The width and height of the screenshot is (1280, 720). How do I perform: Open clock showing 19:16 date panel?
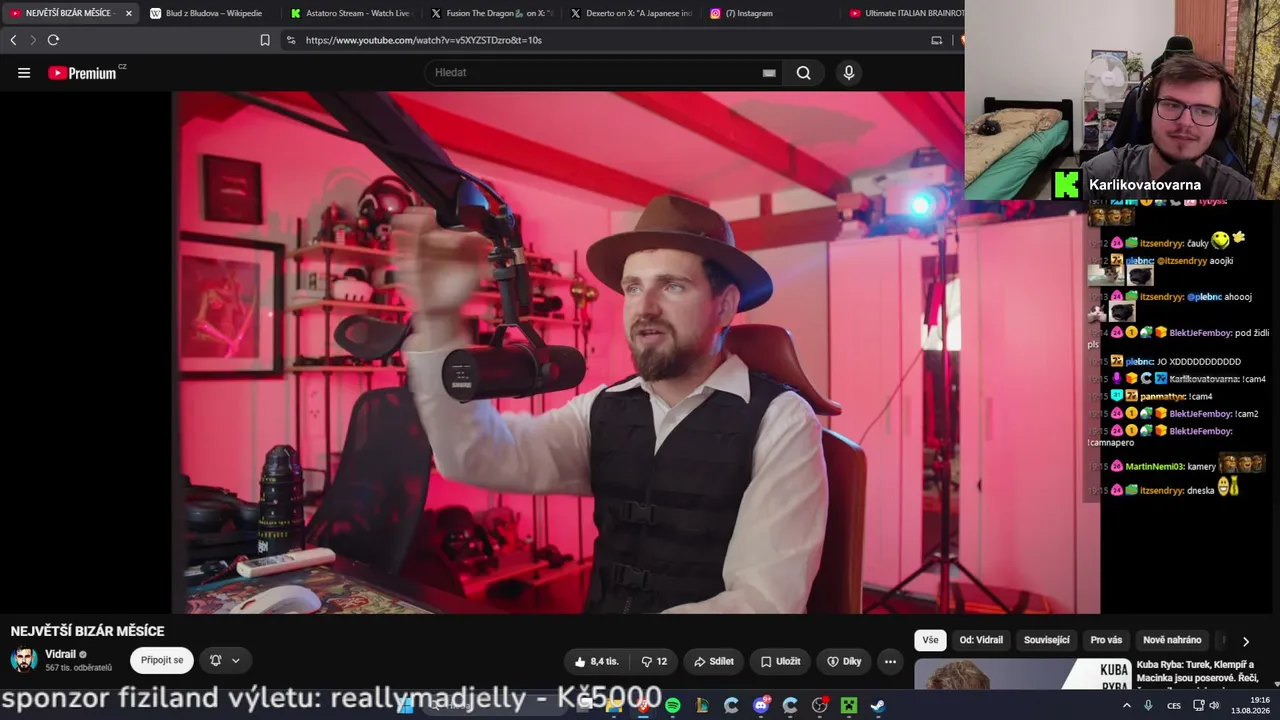click(x=1250, y=705)
